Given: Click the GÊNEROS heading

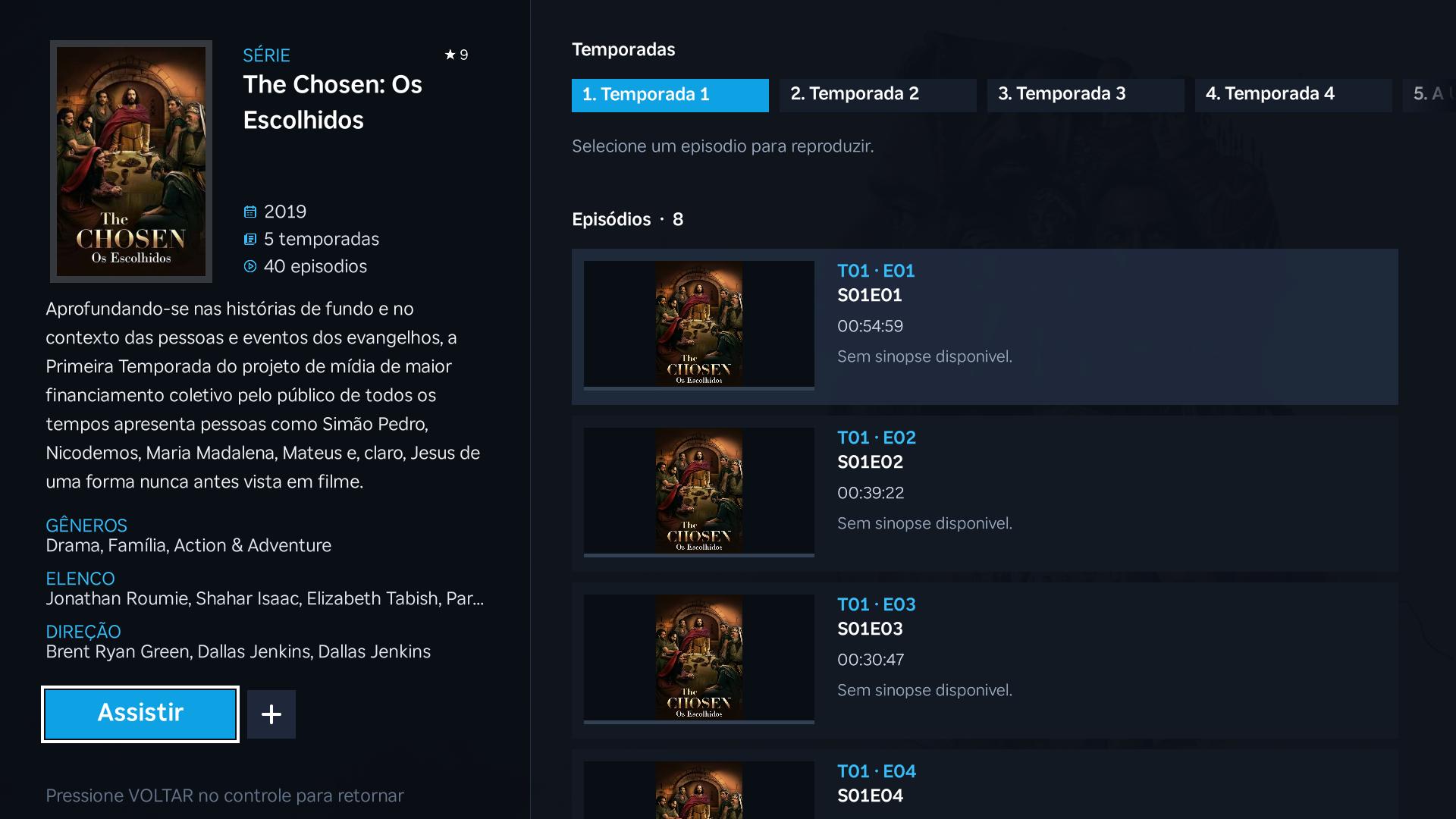Looking at the screenshot, I should point(86,526).
